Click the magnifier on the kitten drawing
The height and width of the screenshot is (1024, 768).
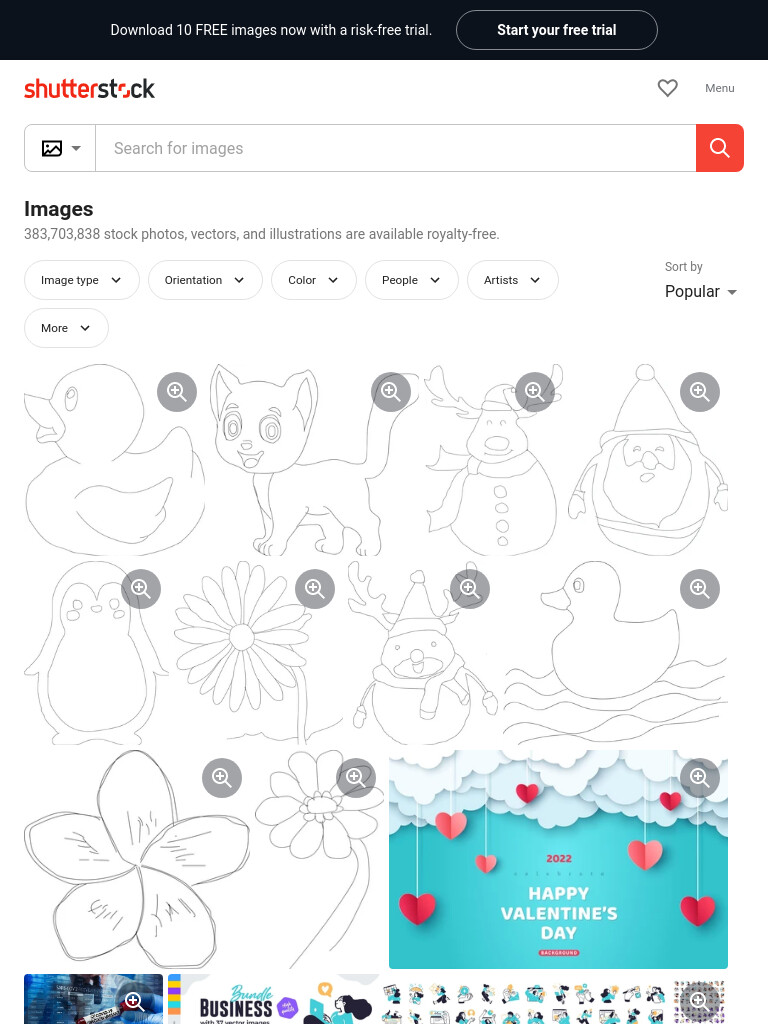[x=391, y=392]
